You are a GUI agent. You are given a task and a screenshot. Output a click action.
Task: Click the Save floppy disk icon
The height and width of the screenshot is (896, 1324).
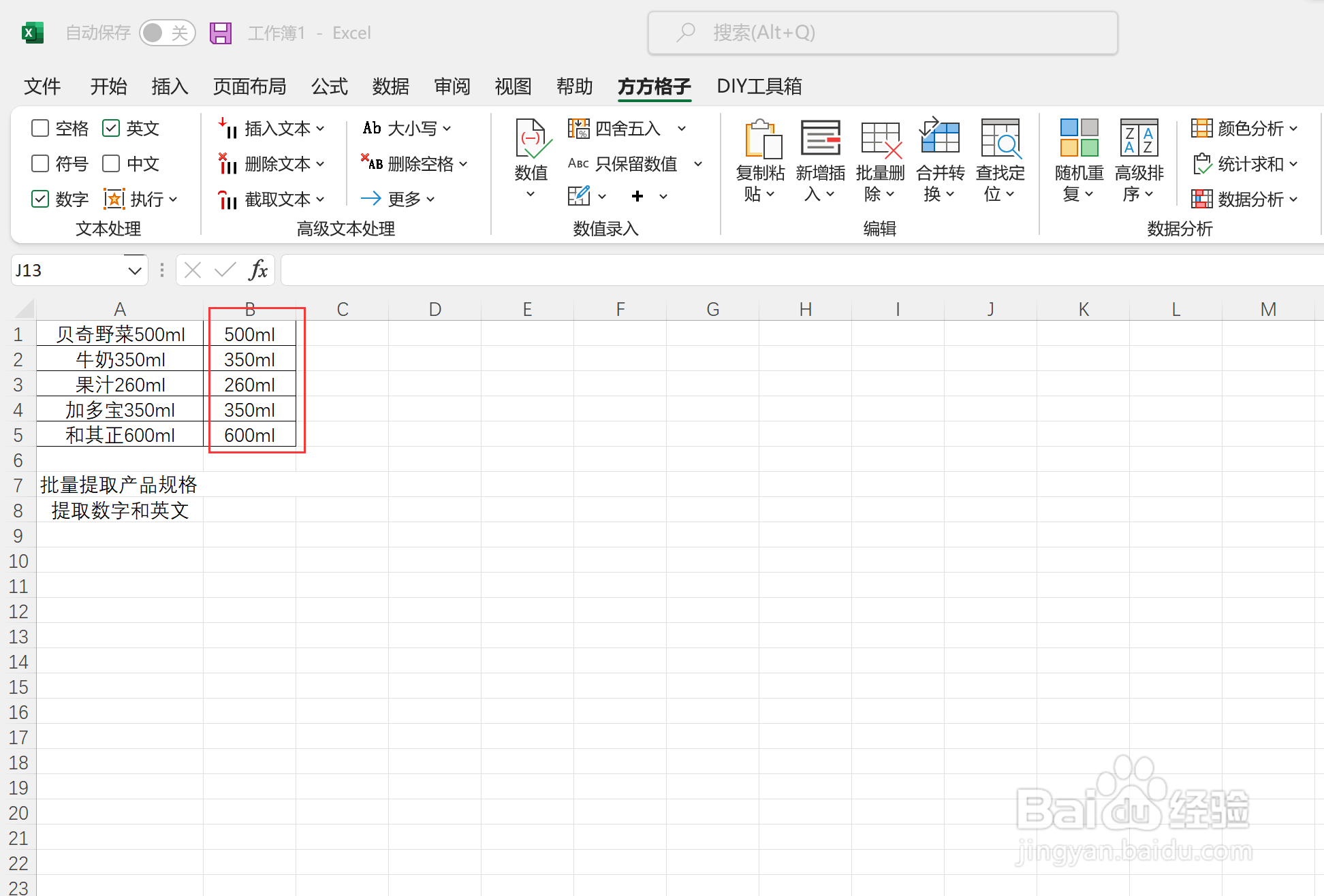coord(220,33)
